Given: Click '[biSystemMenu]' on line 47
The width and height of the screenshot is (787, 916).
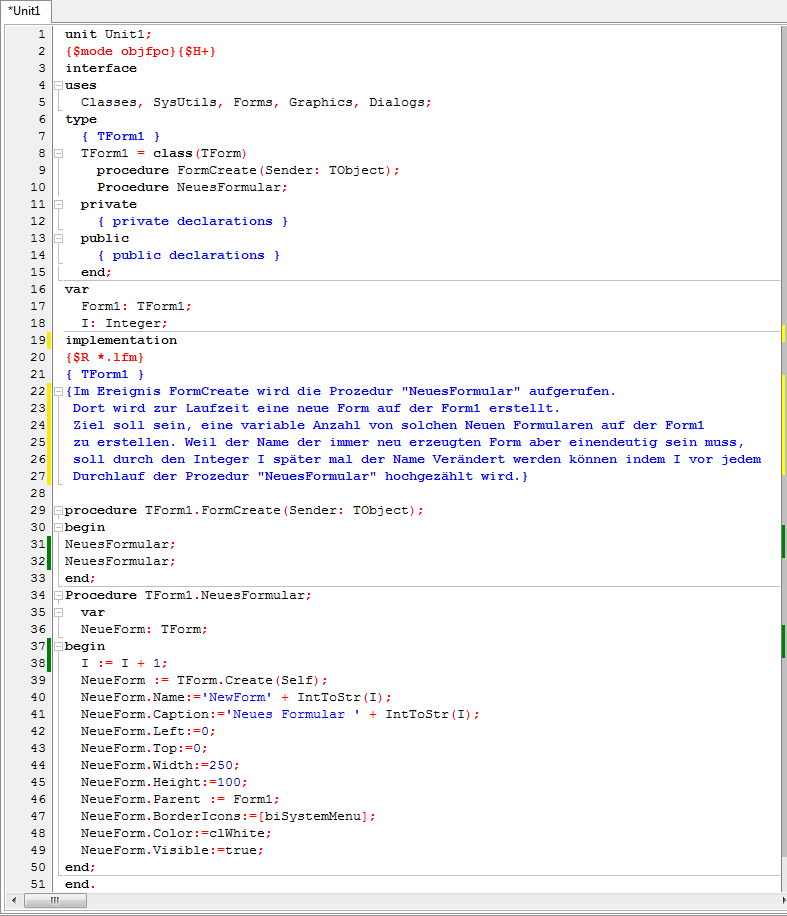Looking at the screenshot, I should point(313,816).
